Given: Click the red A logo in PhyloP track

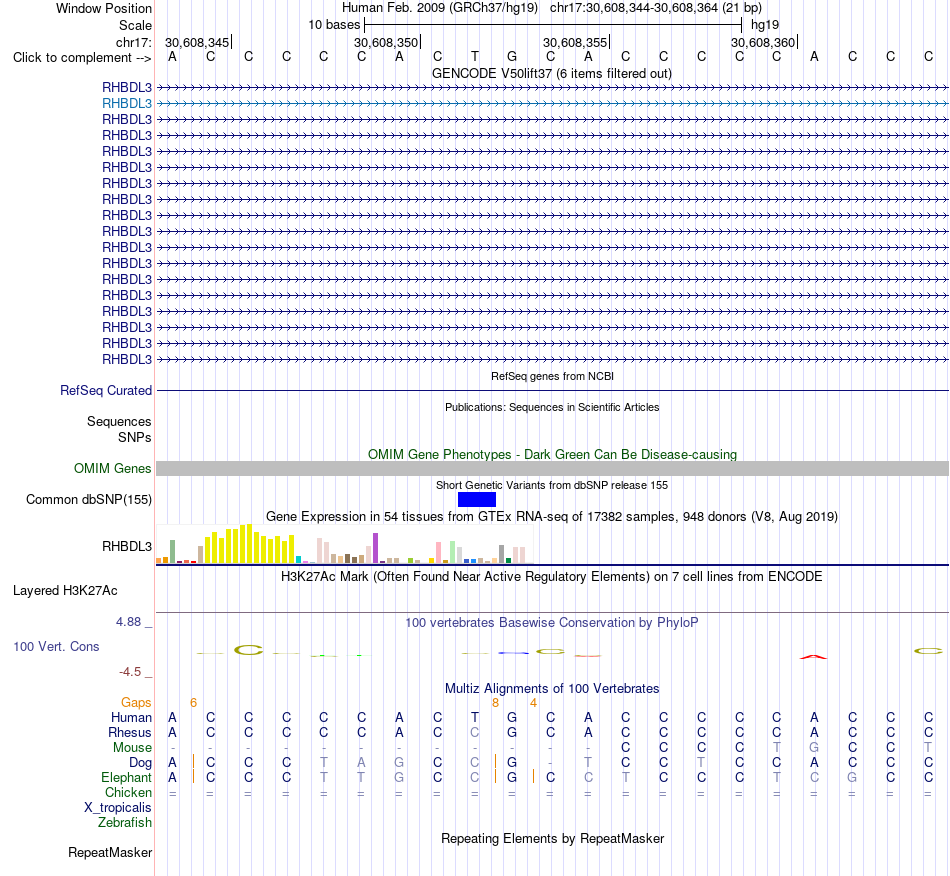Looking at the screenshot, I should pos(813,657).
